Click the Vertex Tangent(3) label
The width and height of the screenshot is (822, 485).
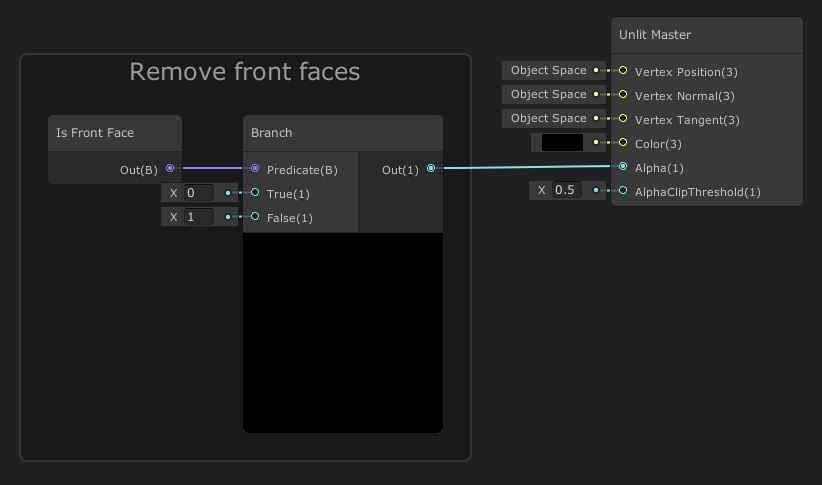pyautogui.click(x=687, y=121)
